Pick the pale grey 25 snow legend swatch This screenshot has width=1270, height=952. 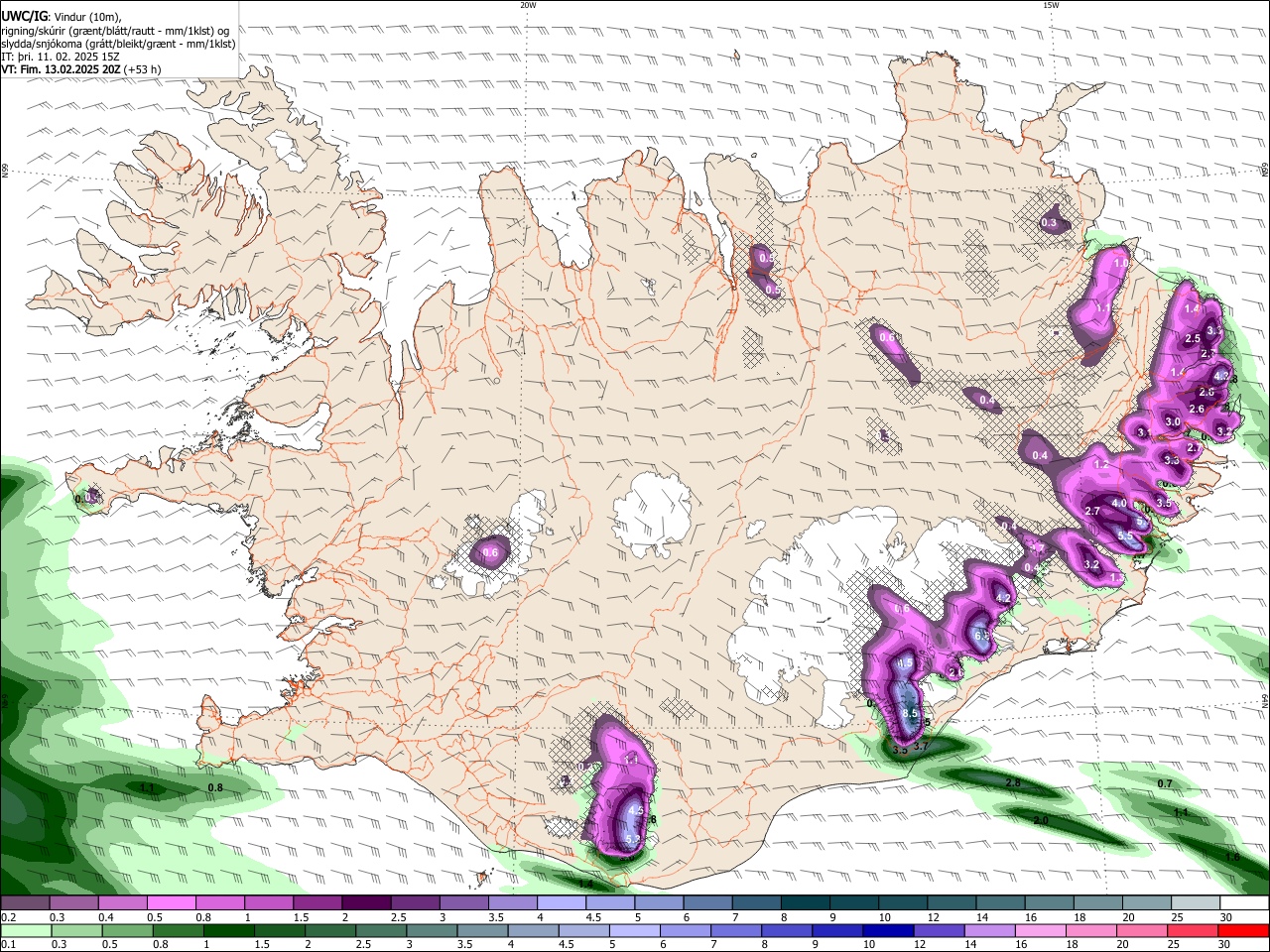pyautogui.click(x=1195, y=903)
